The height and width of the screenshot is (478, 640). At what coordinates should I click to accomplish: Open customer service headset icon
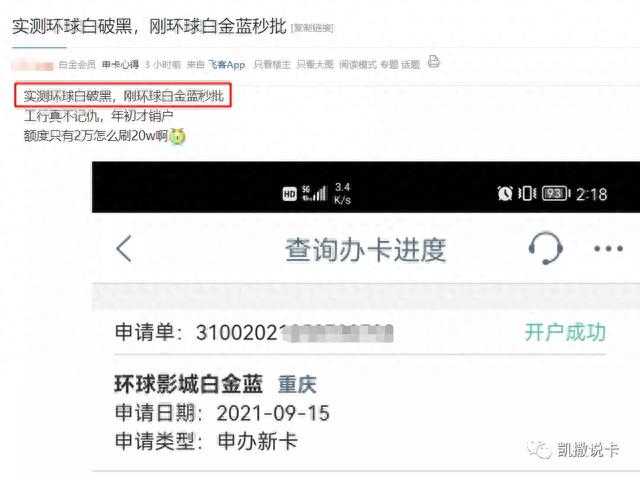point(545,248)
